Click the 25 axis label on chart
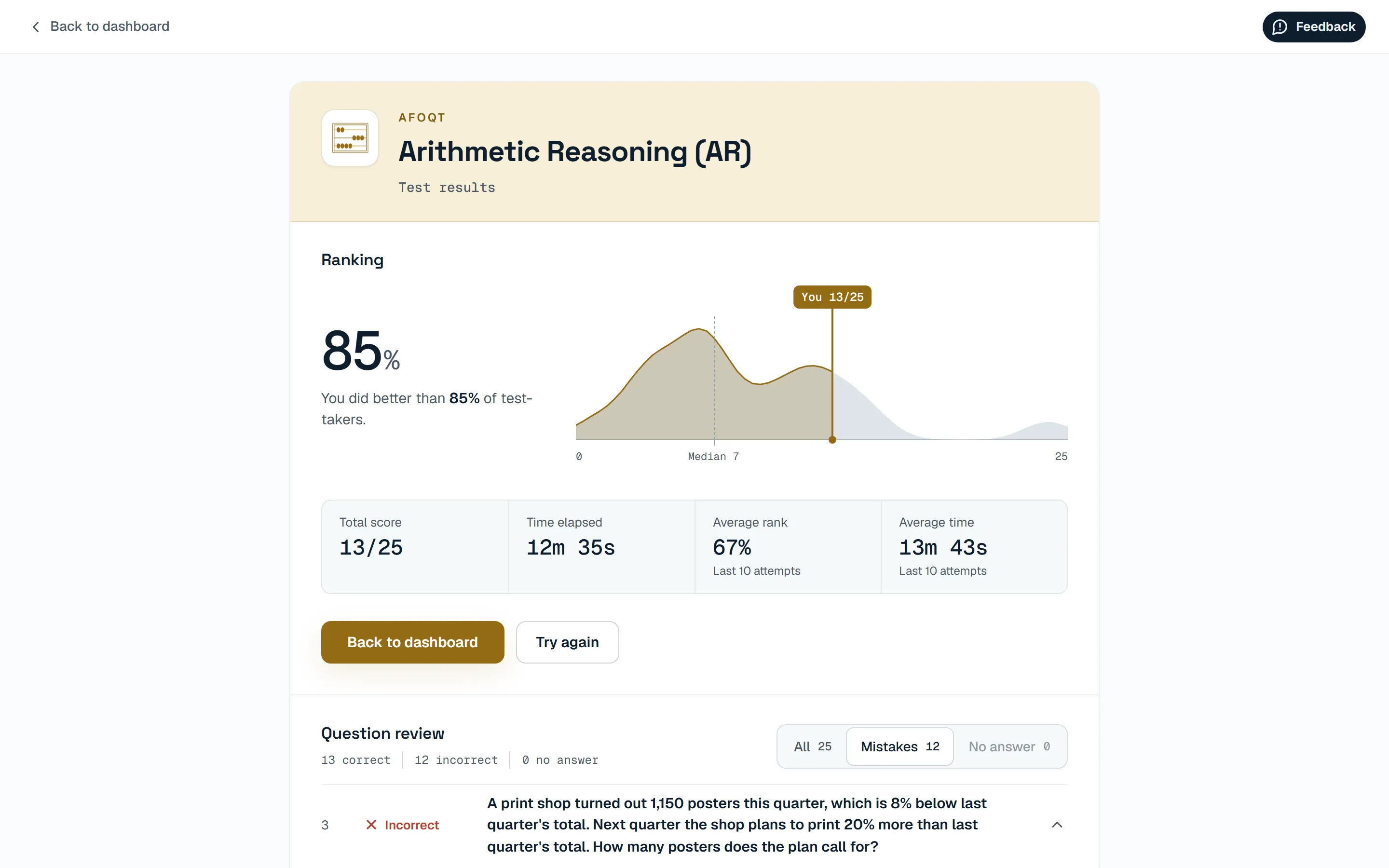This screenshot has height=868, width=1389. tap(1061, 456)
